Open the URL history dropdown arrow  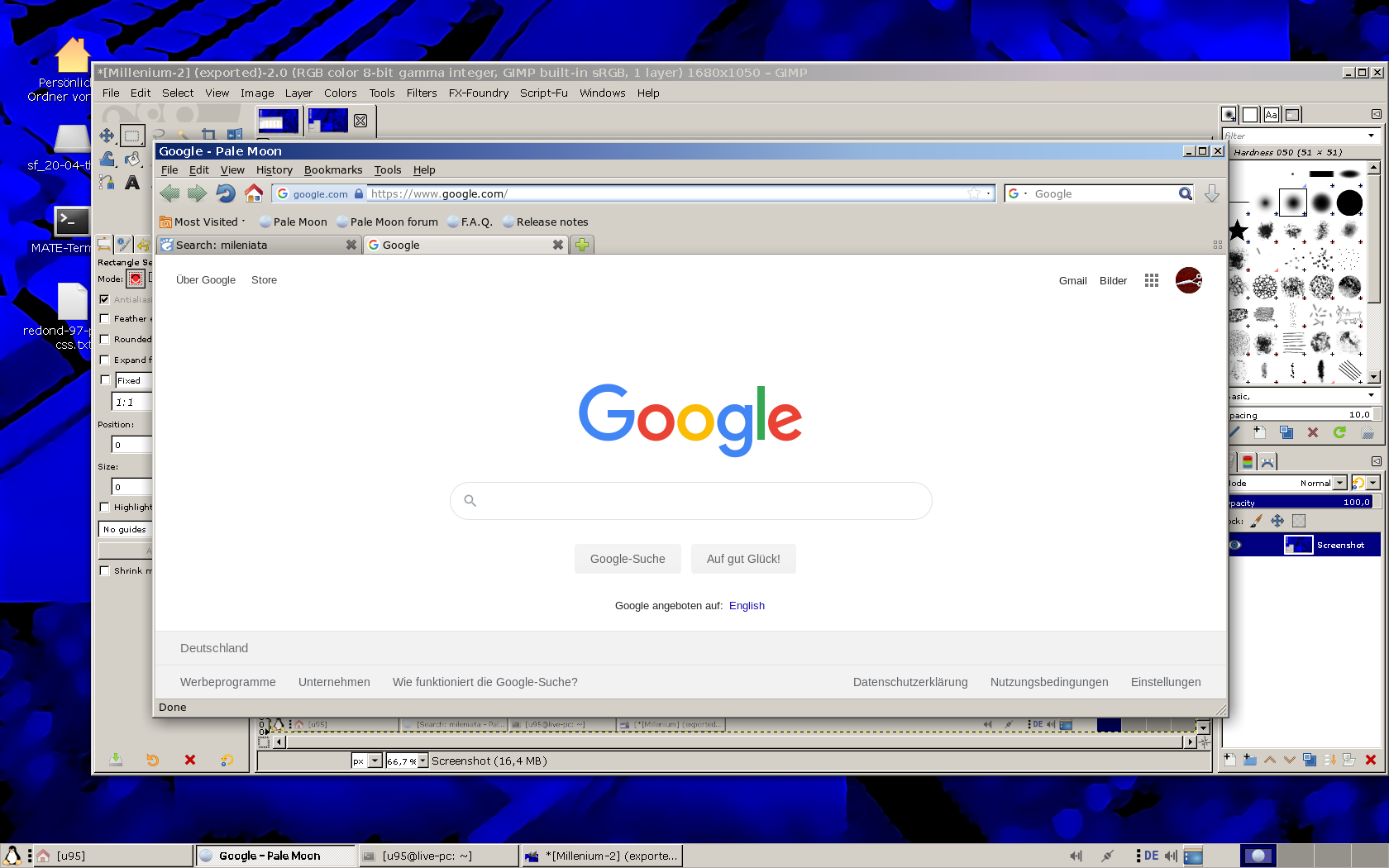(988, 193)
